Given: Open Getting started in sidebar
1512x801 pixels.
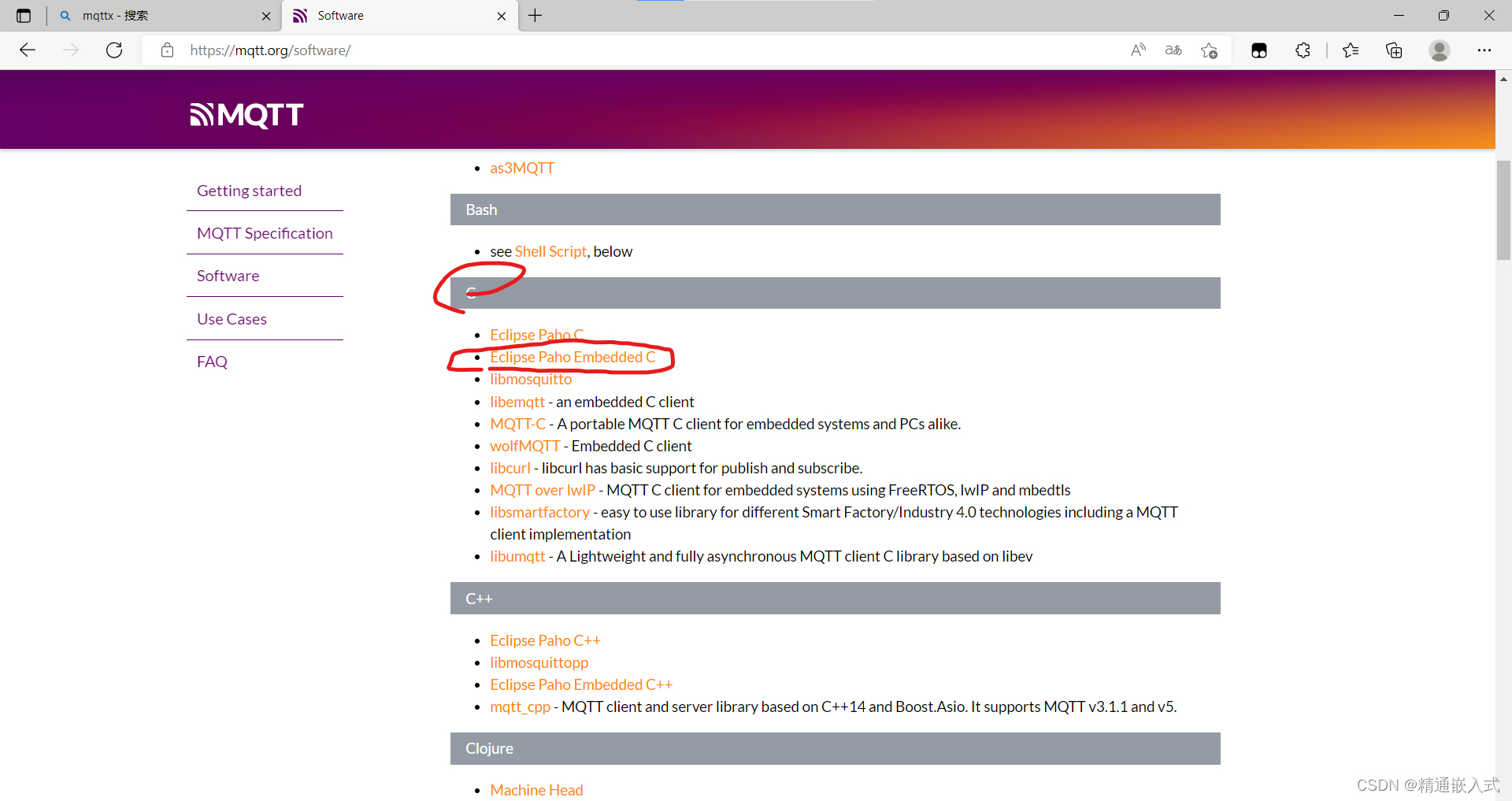Looking at the screenshot, I should [249, 191].
